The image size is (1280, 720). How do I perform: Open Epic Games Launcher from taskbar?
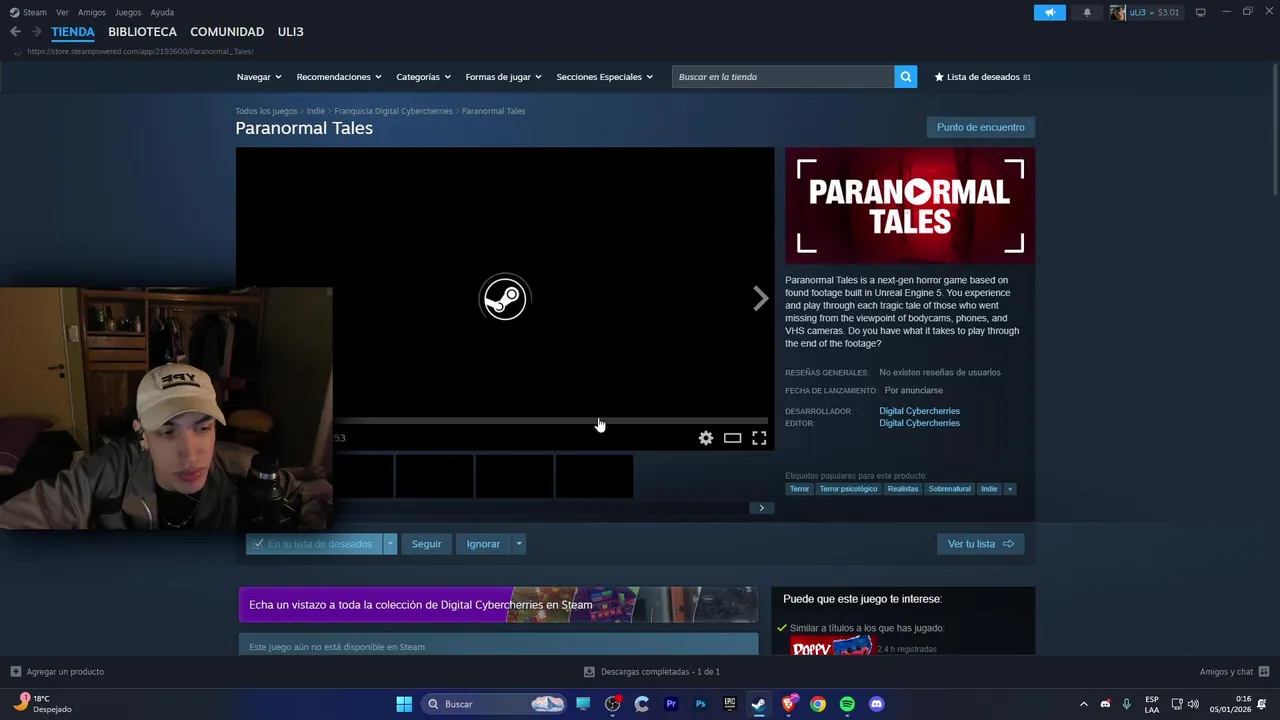click(x=730, y=704)
